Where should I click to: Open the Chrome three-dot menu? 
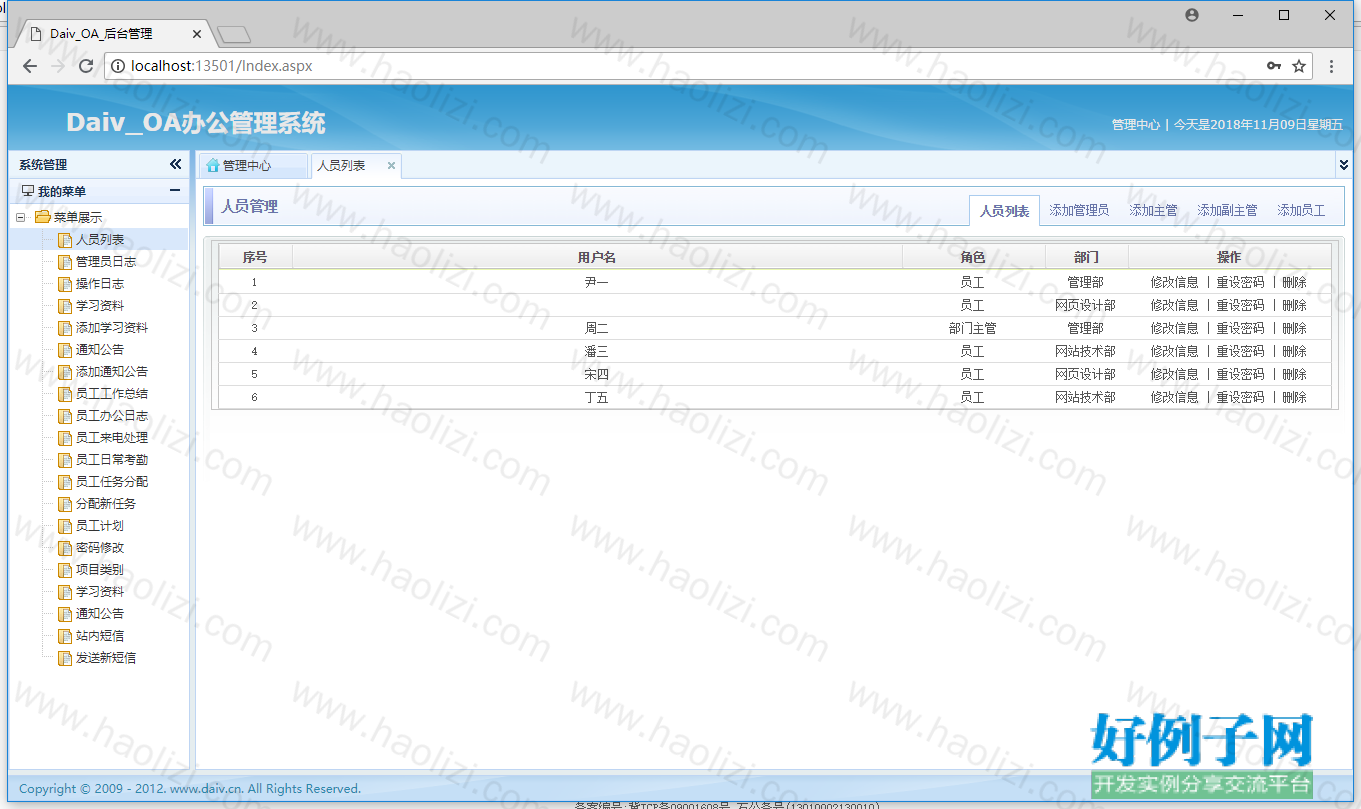(x=1331, y=66)
